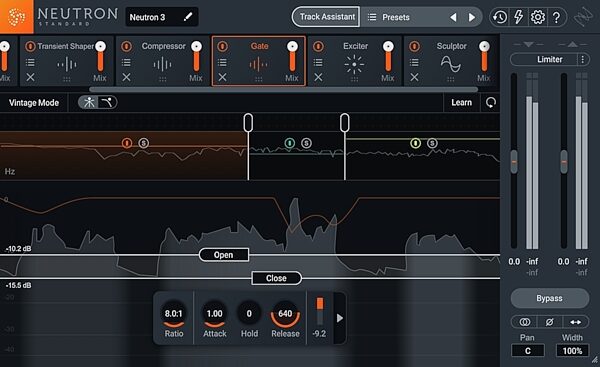Click the Sculptor Mix slider
The width and height of the screenshot is (600, 367).
point(484,57)
